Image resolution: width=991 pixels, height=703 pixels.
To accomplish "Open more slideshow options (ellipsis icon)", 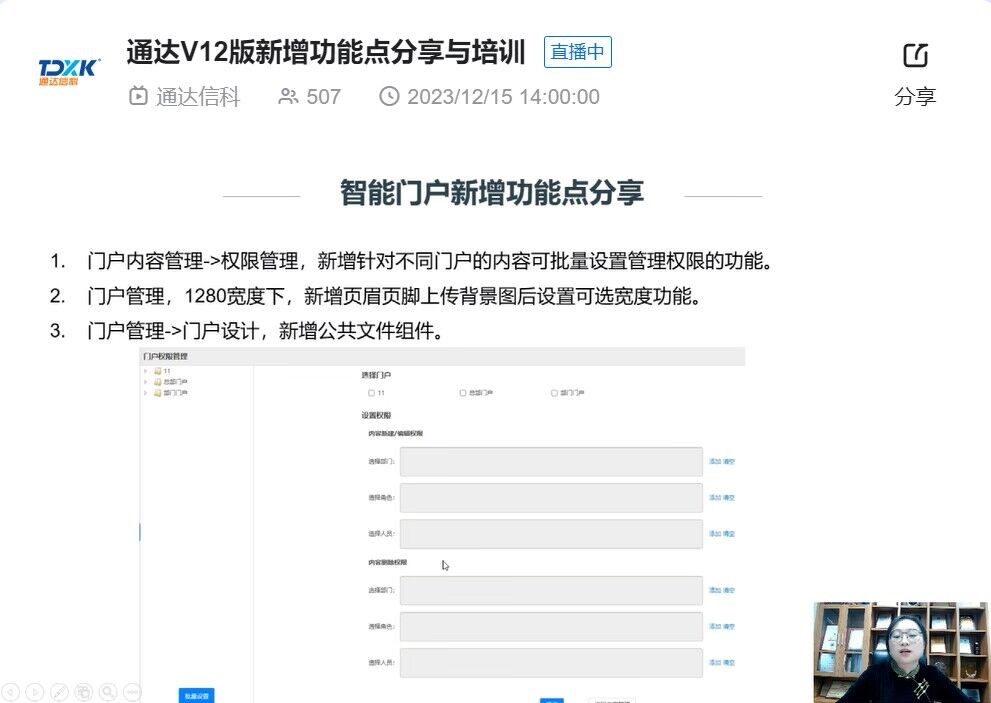I will (132, 692).
